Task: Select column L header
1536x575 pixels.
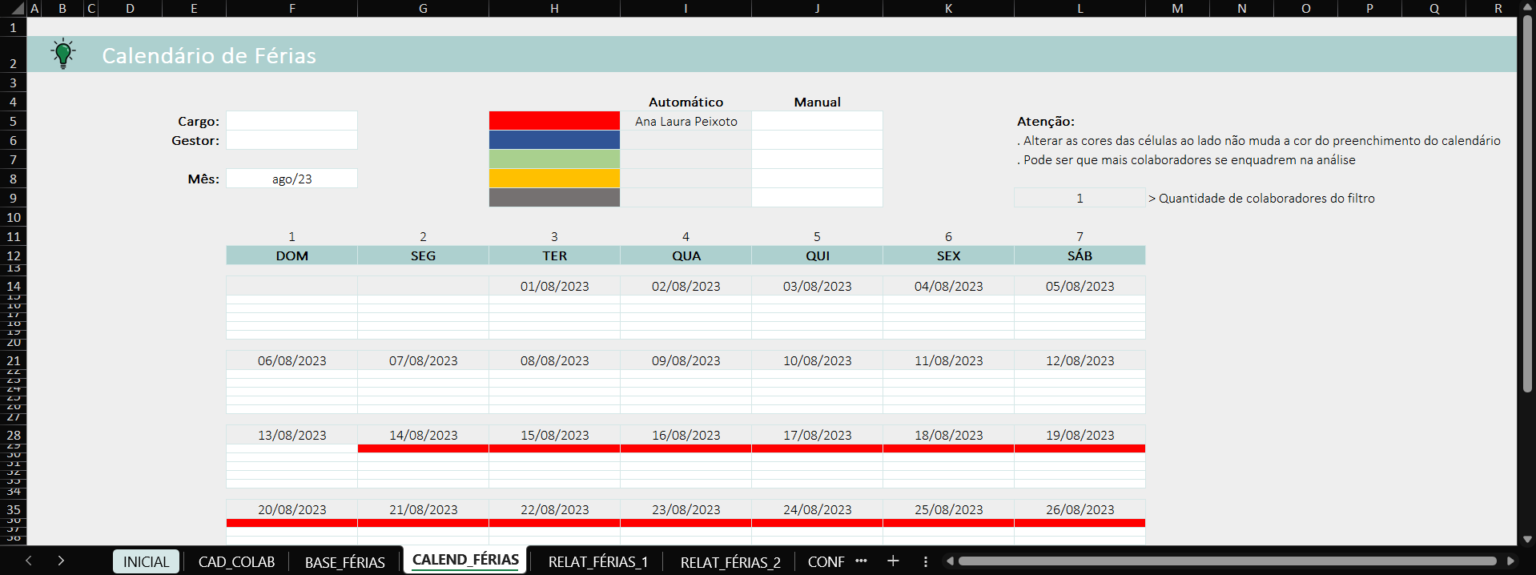Action: (x=1080, y=8)
